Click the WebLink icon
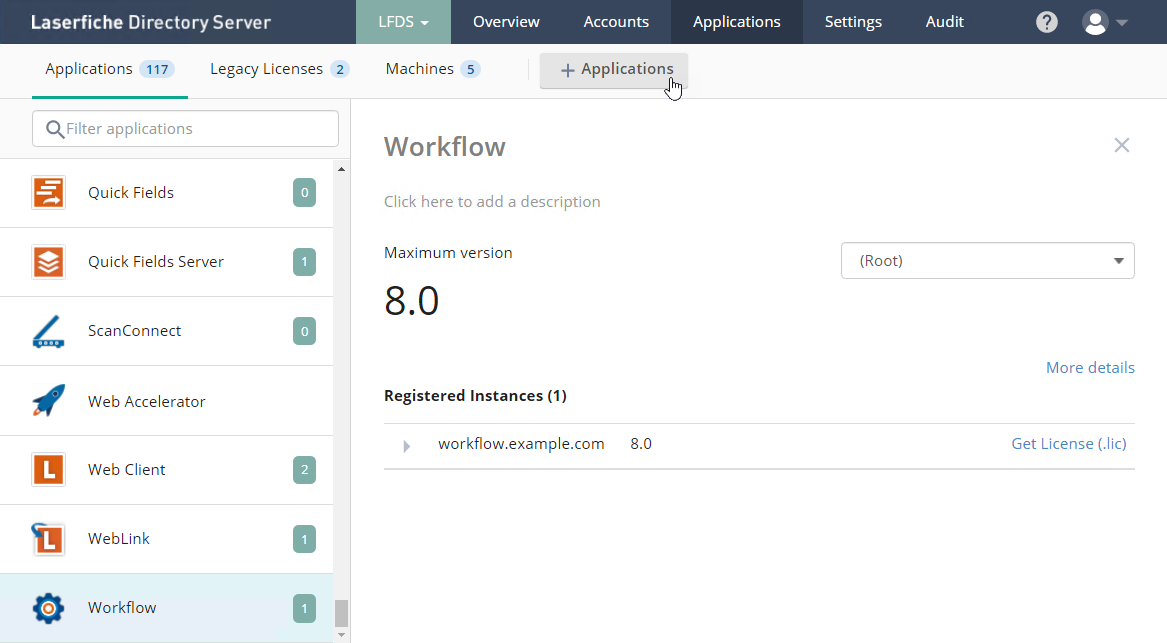The image size is (1167, 643). coord(48,539)
